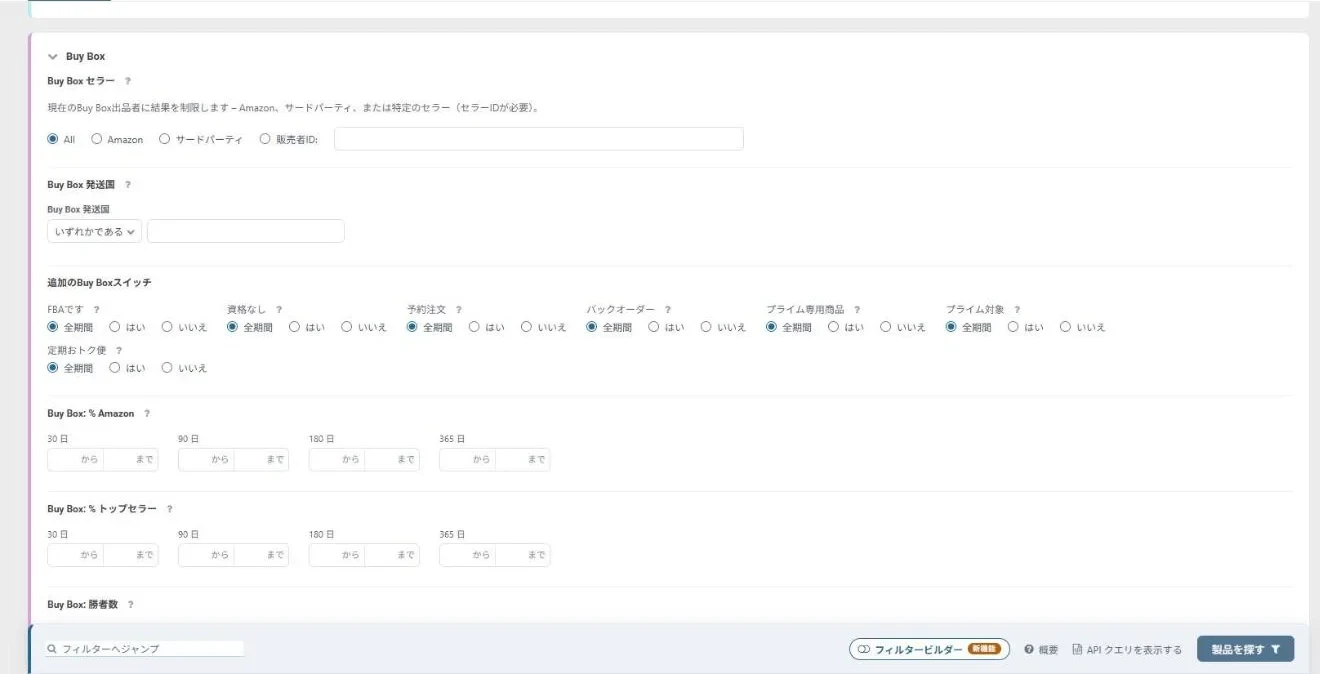Open the 定期おトク便 help icon
1320x674 pixels.
[119, 351]
